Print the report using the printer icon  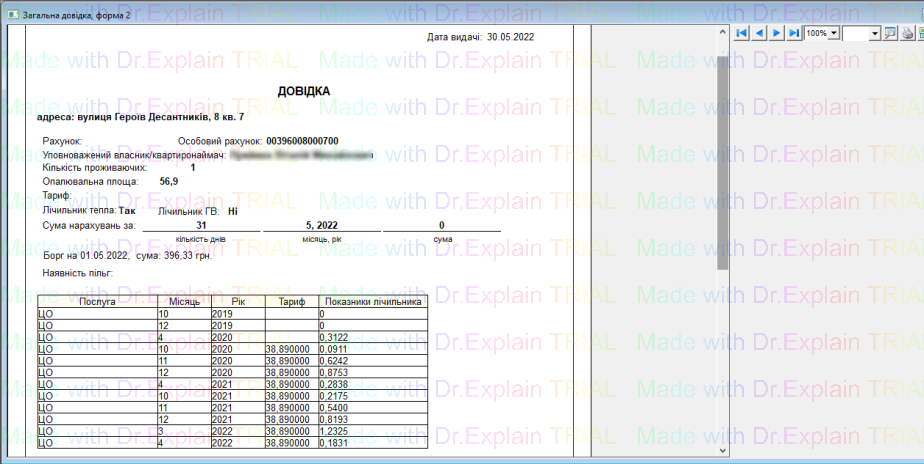point(907,33)
